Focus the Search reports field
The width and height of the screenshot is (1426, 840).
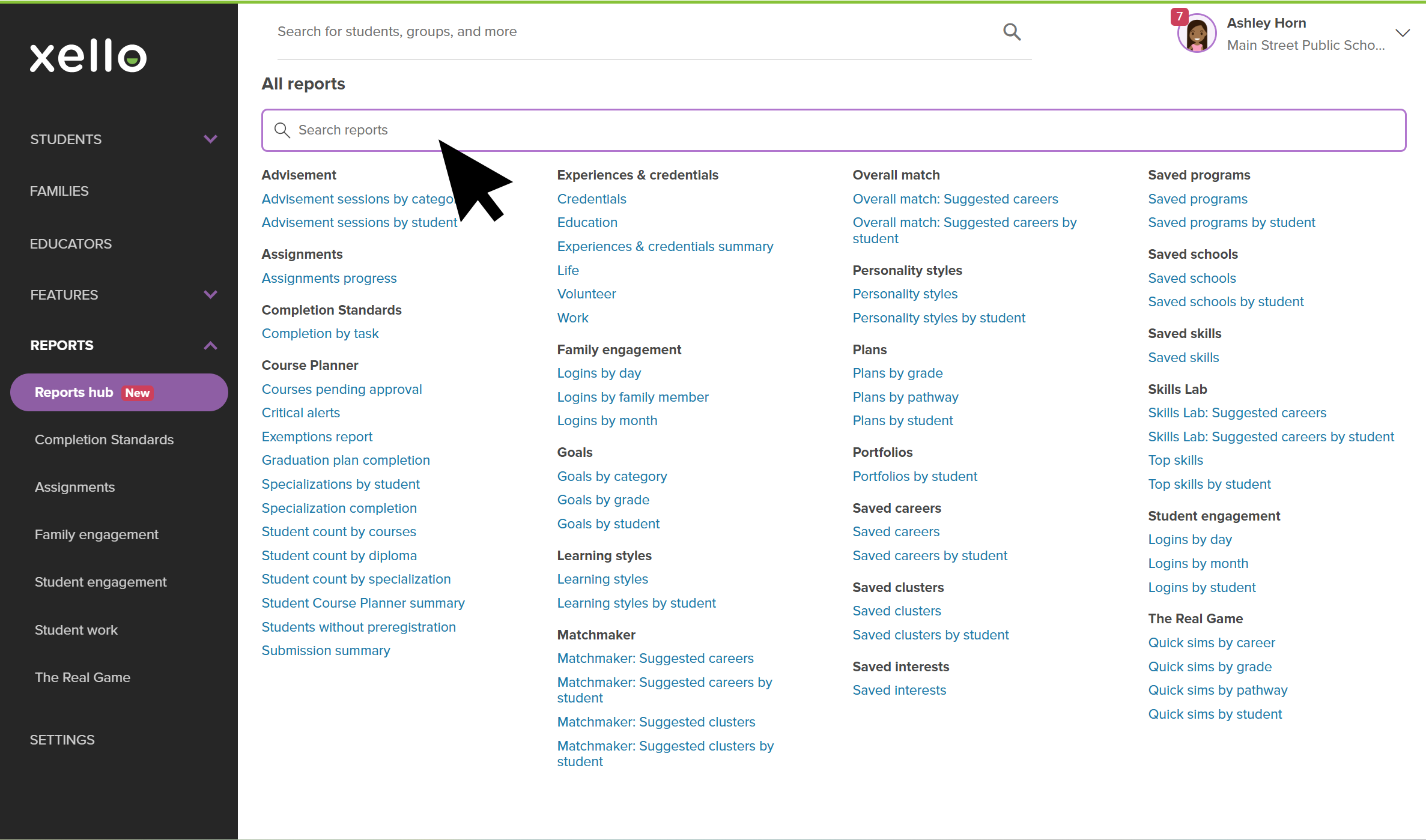[x=834, y=130]
